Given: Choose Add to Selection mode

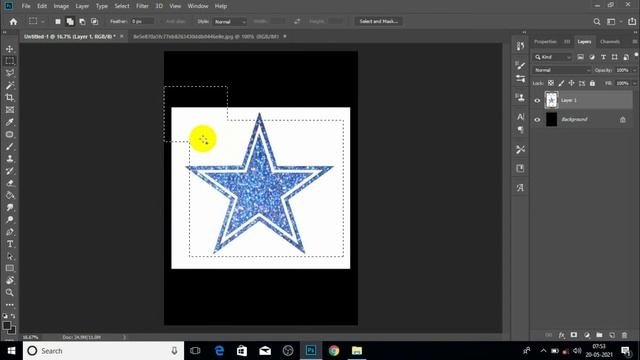Looking at the screenshot, I should pyautogui.click(x=70, y=22).
